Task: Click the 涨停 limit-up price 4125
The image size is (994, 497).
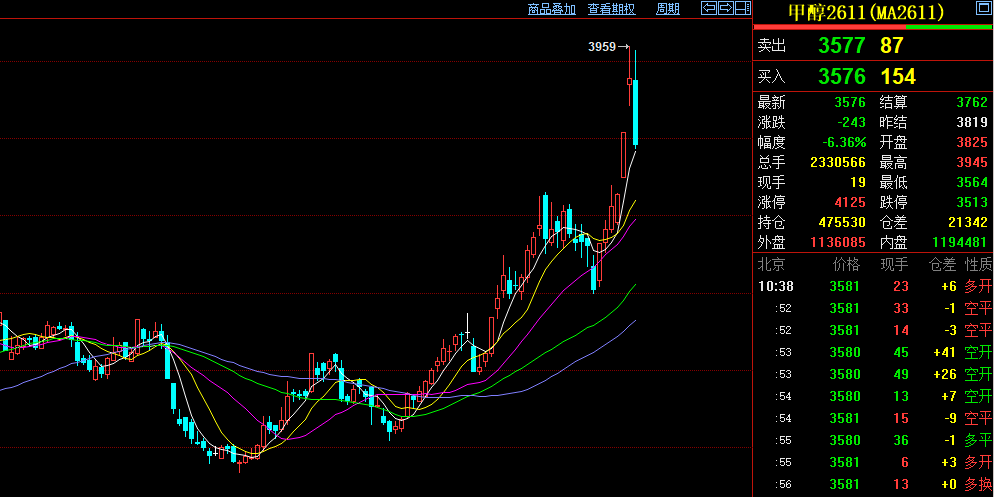Action: pos(849,203)
